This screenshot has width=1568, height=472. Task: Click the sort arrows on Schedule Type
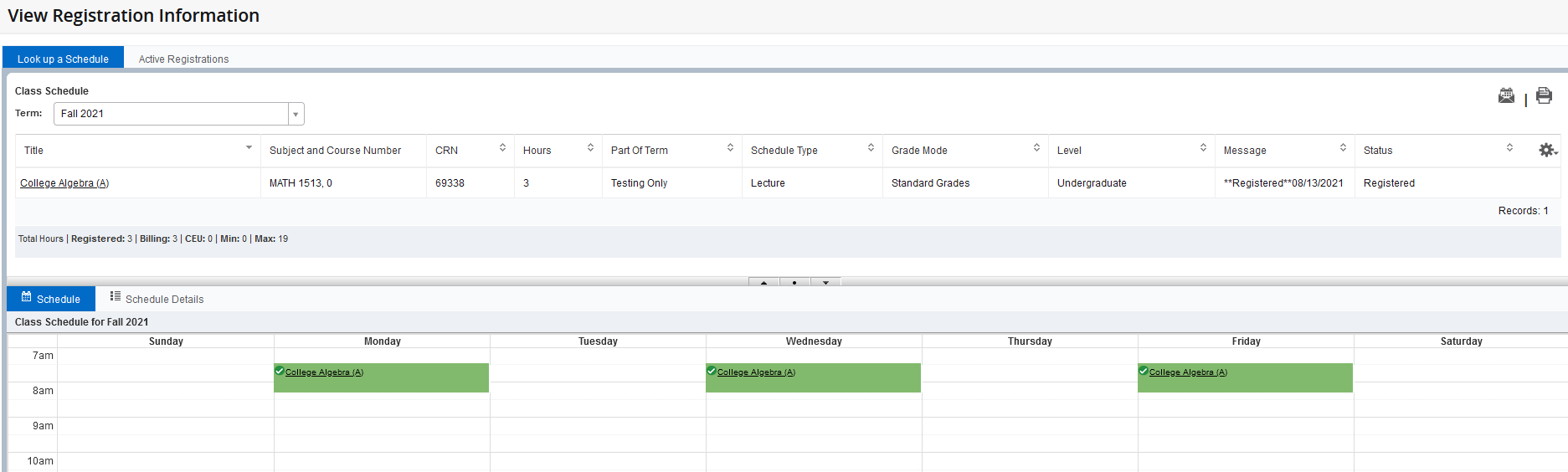click(871, 148)
